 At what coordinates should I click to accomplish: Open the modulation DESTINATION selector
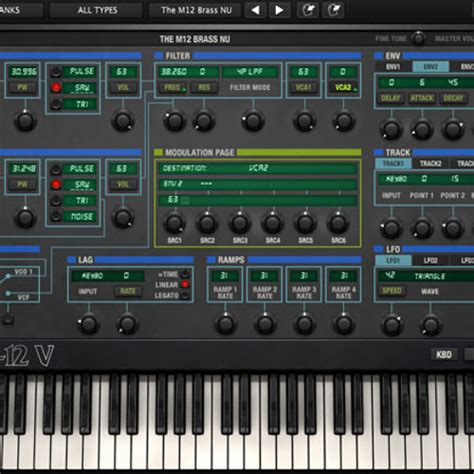point(257,168)
